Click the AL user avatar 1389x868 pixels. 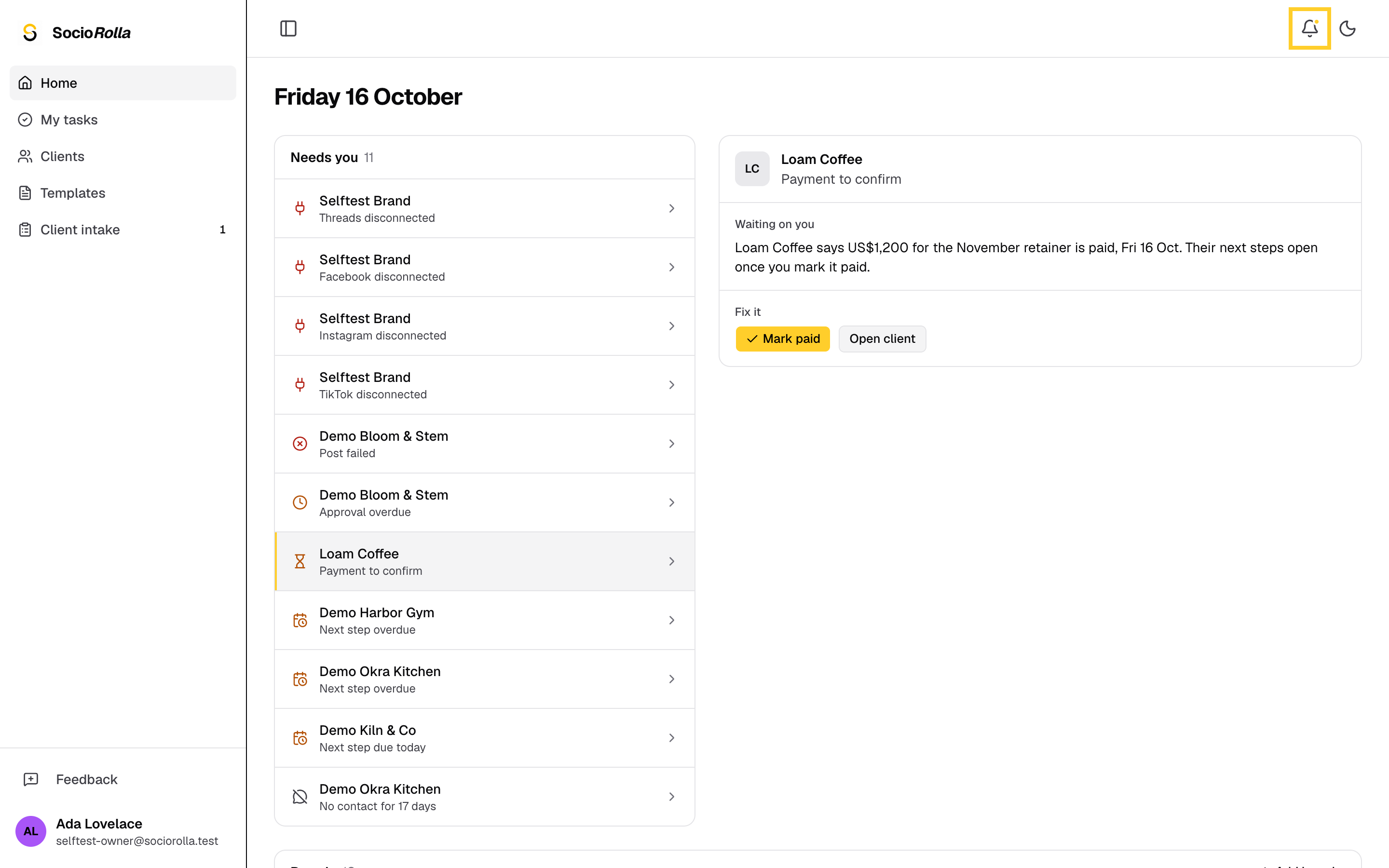(30, 831)
